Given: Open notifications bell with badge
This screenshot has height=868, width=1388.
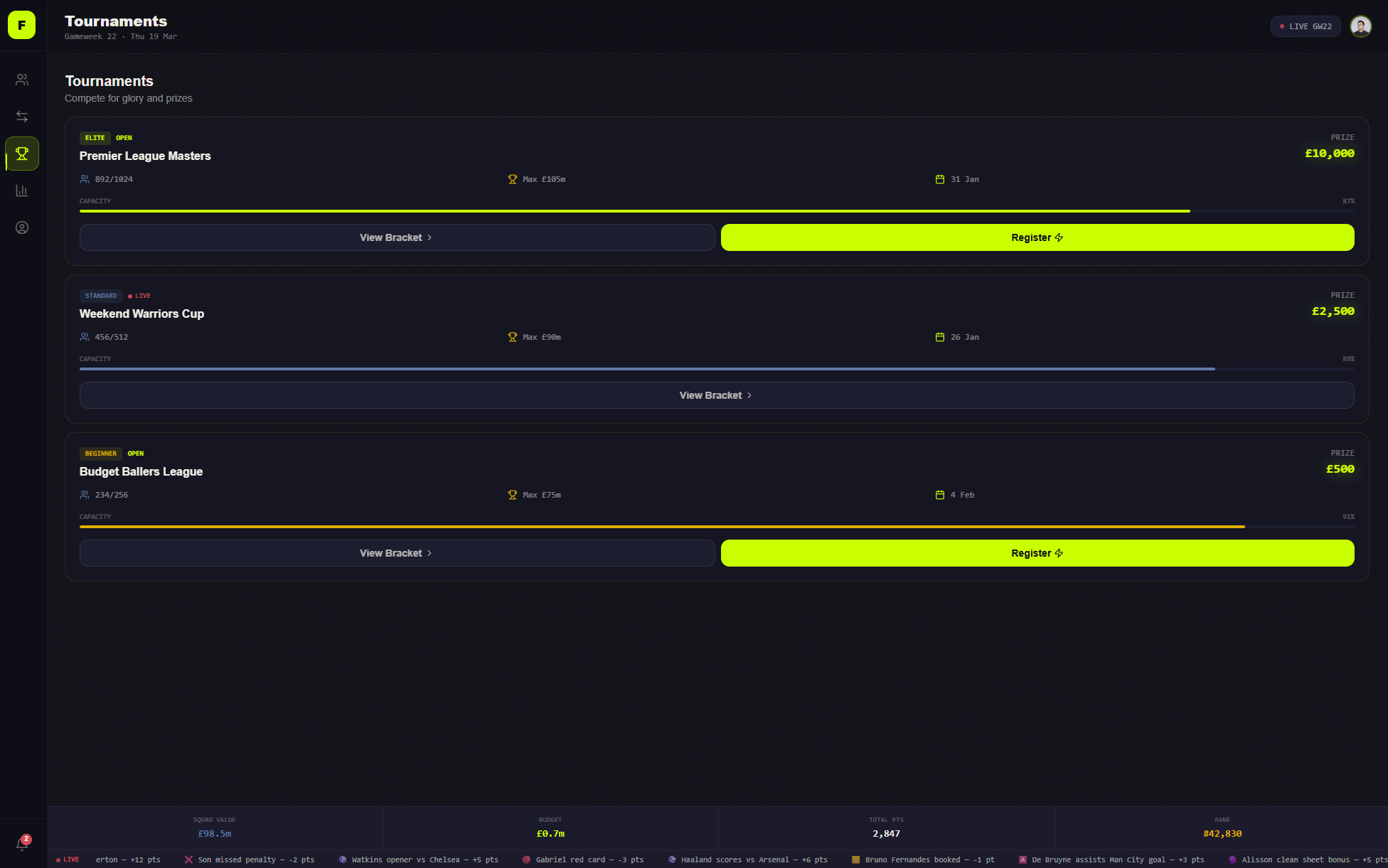Looking at the screenshot, I should point(22,844).
